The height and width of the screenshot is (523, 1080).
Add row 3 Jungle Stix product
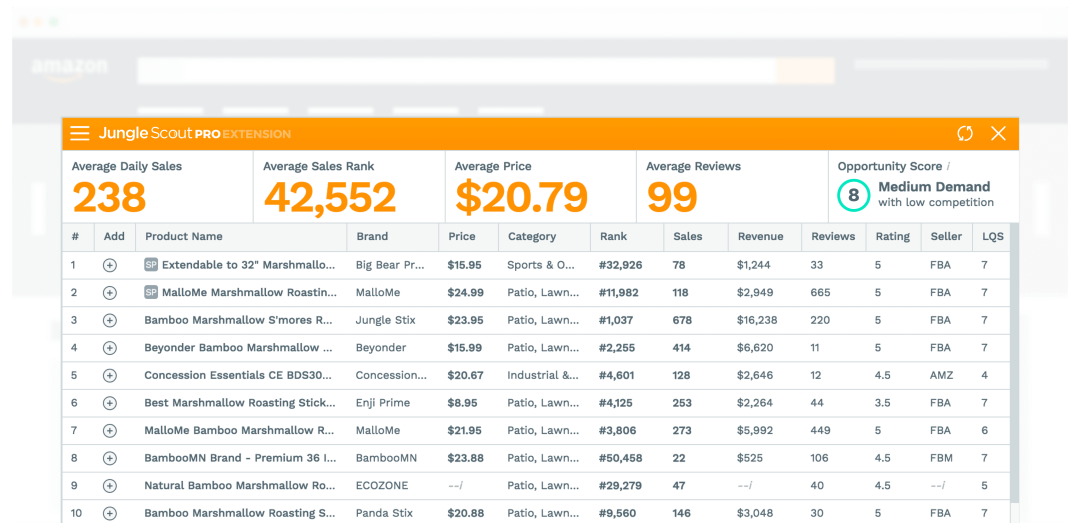110,321
